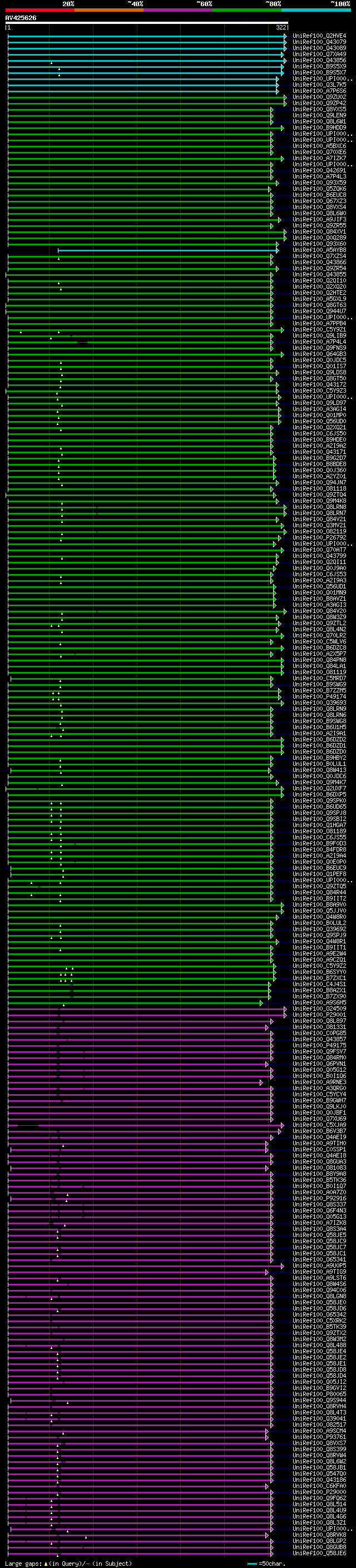Click the UniRef100_Q84XV1 hit label
This screenshot has width=356, height=1568.
coord(319,232)
